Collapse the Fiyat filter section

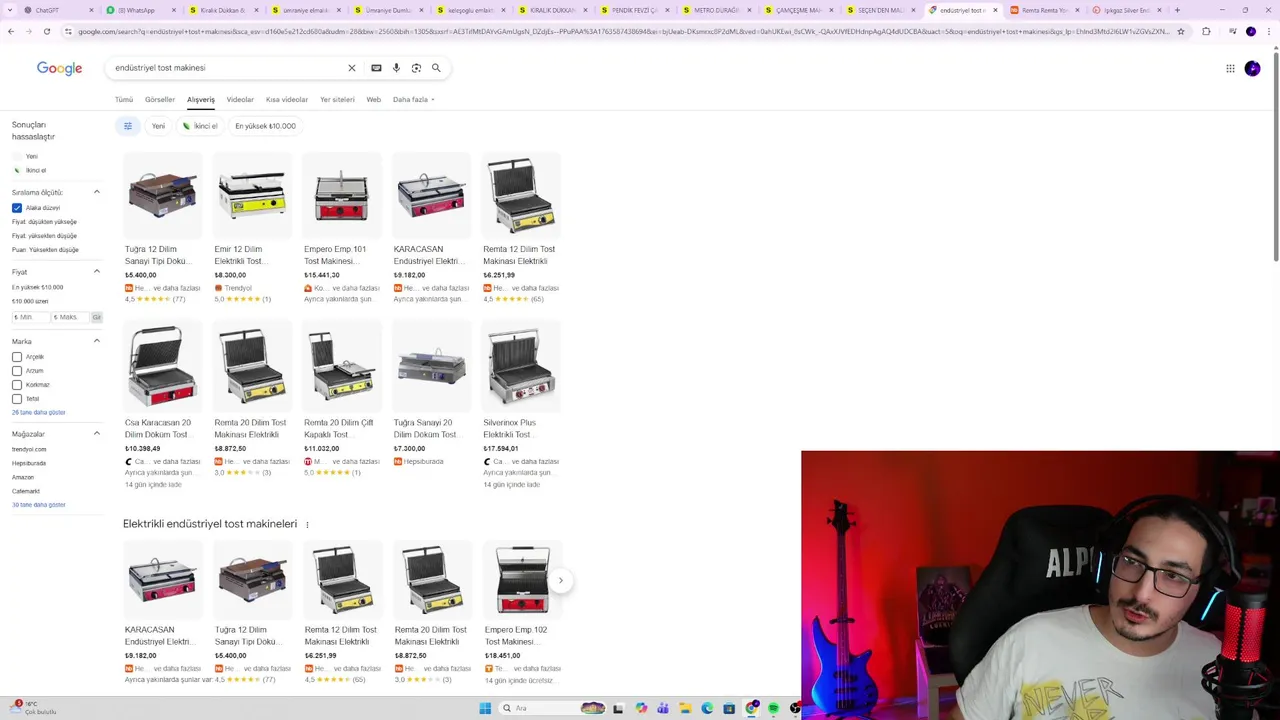click(97, 272)
